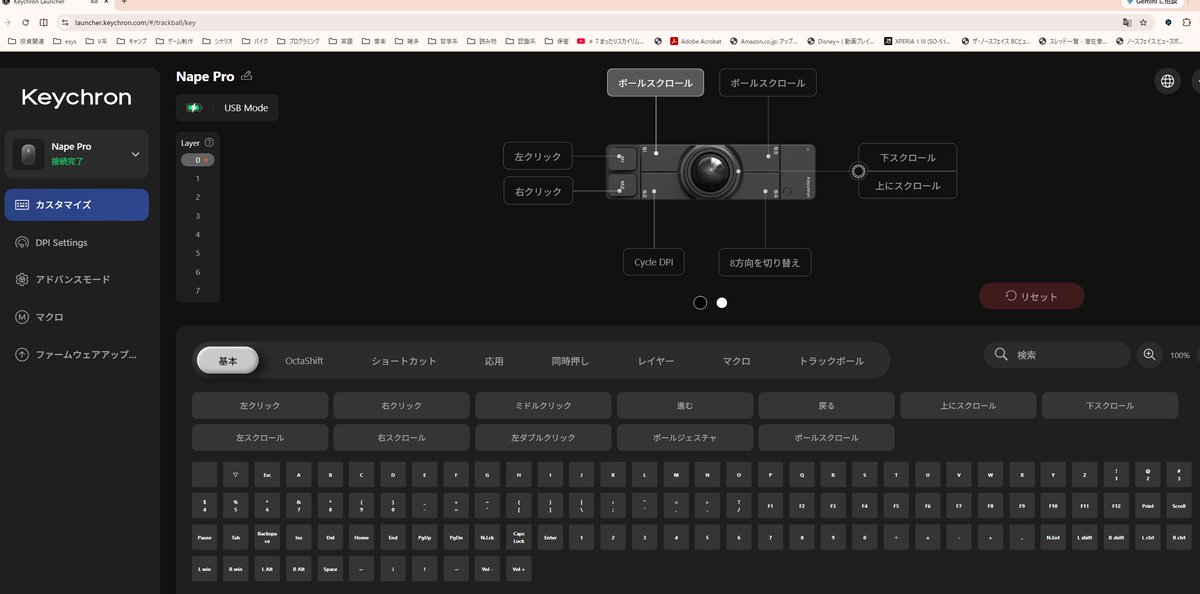Viewport: 1200px width, 594px height.
Task: Click the rename pencil icon beside Nape Pro
Action: 247,76
